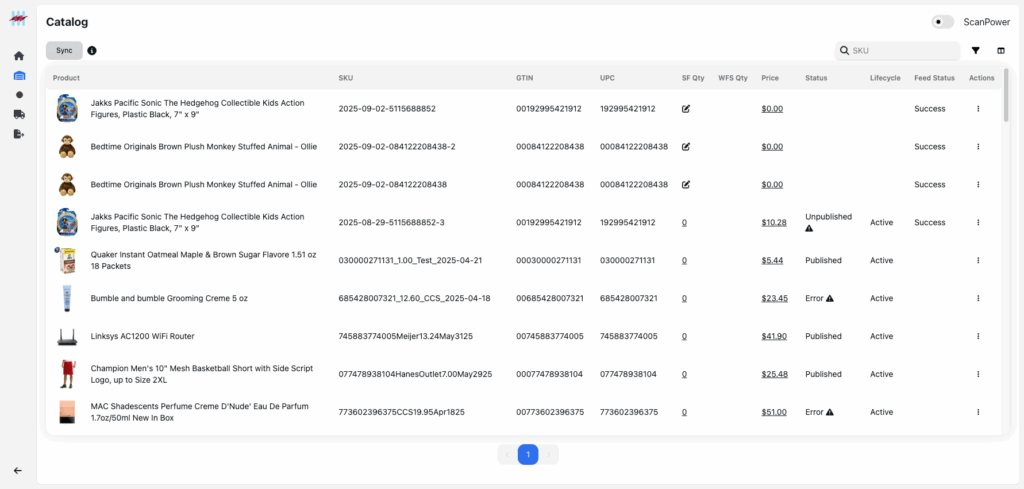Open the filter funnel icon

[x=976, y=50]
